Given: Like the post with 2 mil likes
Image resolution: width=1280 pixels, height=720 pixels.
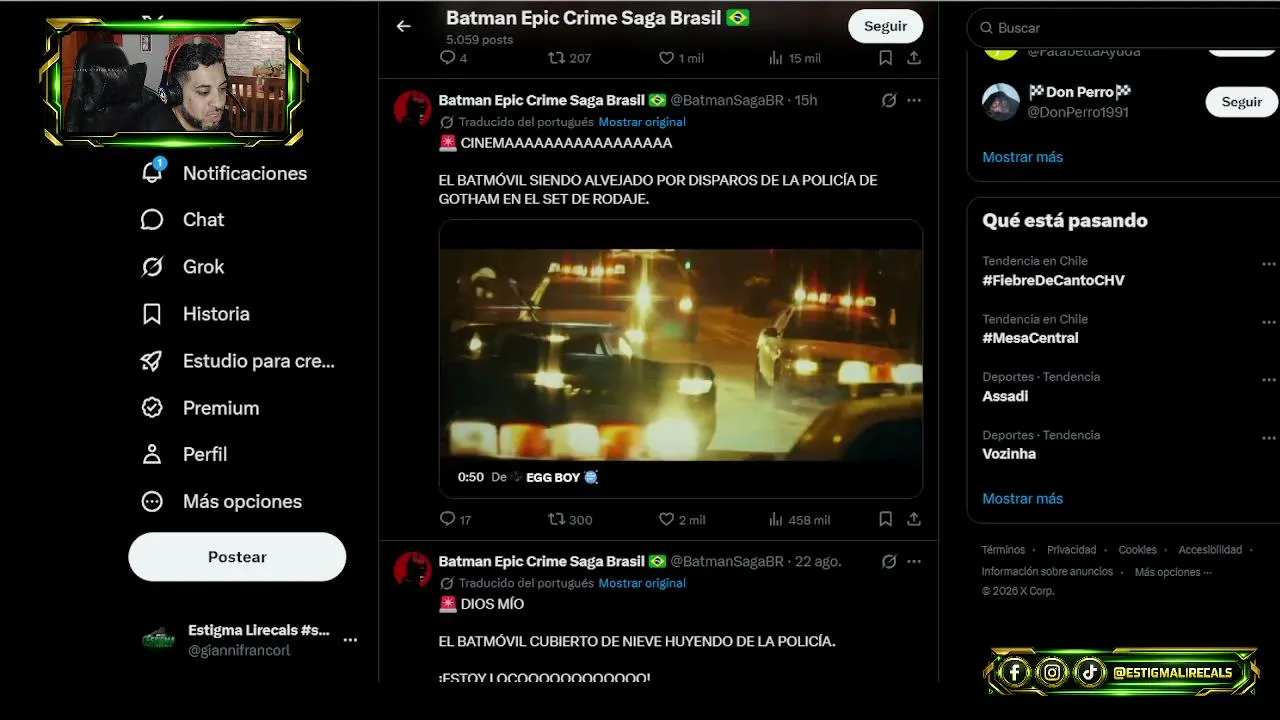Looking at the screenshot, I should coord(666,519).
